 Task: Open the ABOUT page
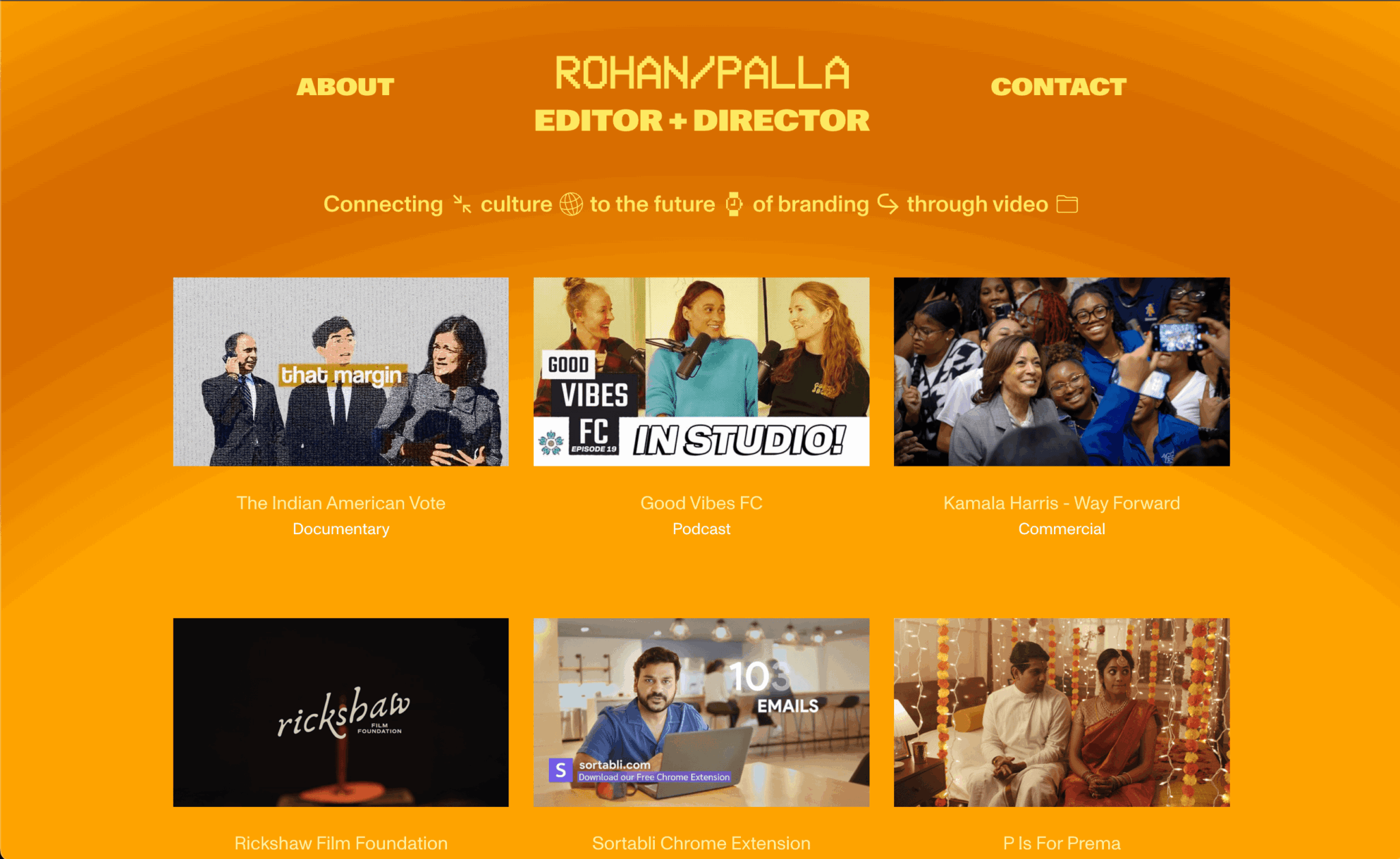[345, 87]
